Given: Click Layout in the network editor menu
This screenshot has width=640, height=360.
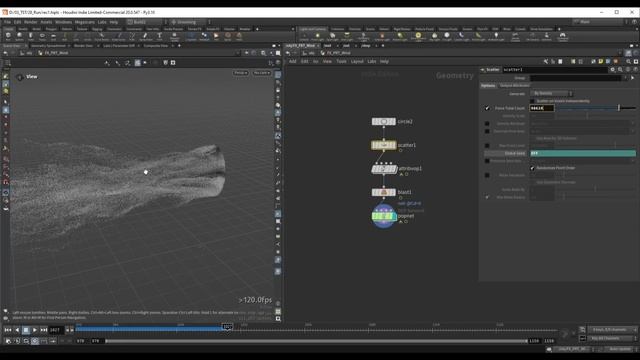Looking at the screenshot, I should (357, 61).
